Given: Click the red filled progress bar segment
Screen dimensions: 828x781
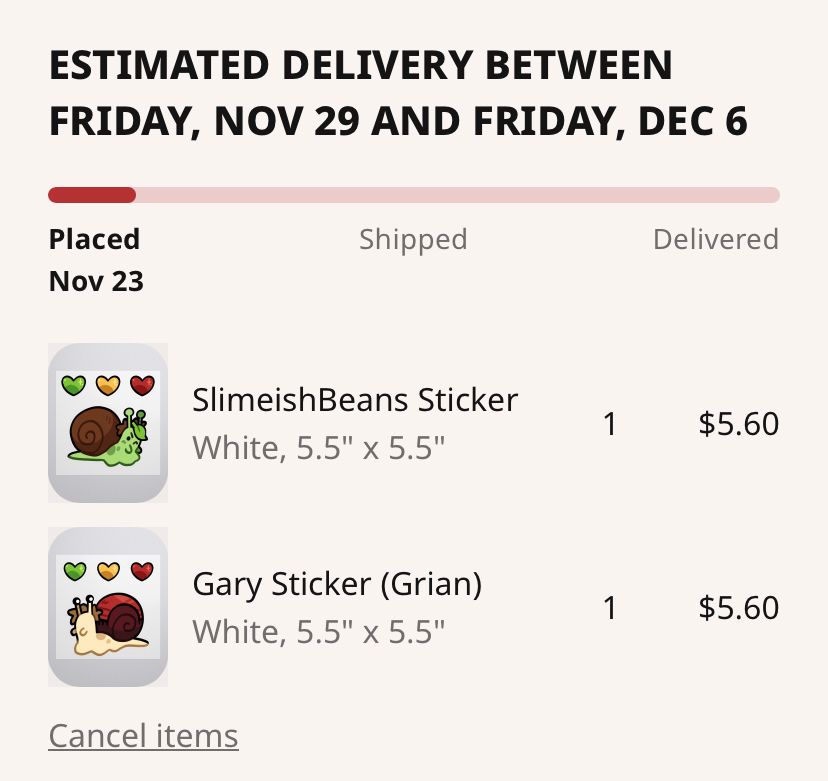Looking at the screenshot, I should pyautogui.click(x=91, y=195).
